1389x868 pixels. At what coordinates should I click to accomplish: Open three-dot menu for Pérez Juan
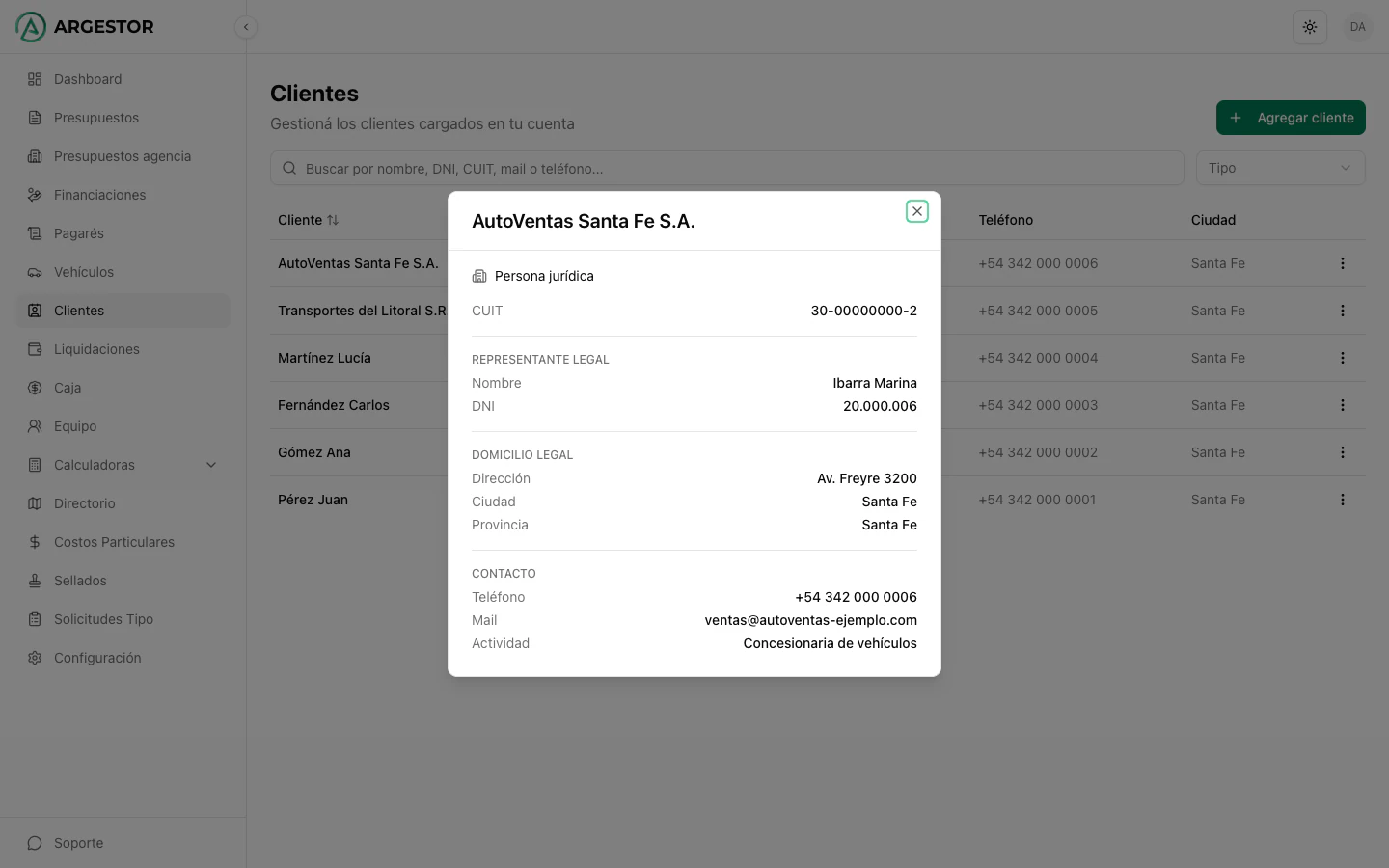pos(1342,500)
